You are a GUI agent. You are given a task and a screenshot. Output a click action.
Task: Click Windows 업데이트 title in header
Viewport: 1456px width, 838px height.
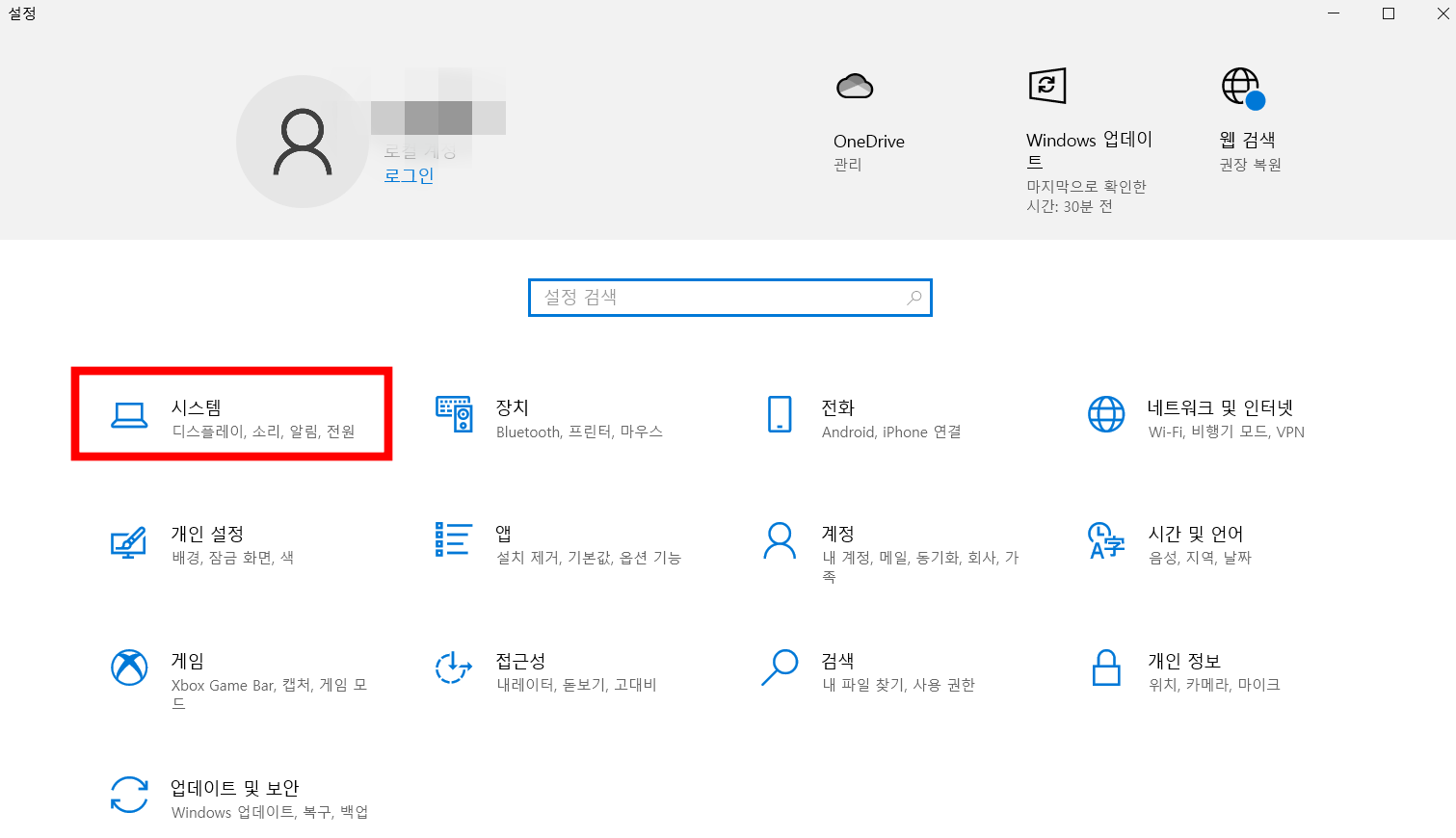pos(1090,150)
